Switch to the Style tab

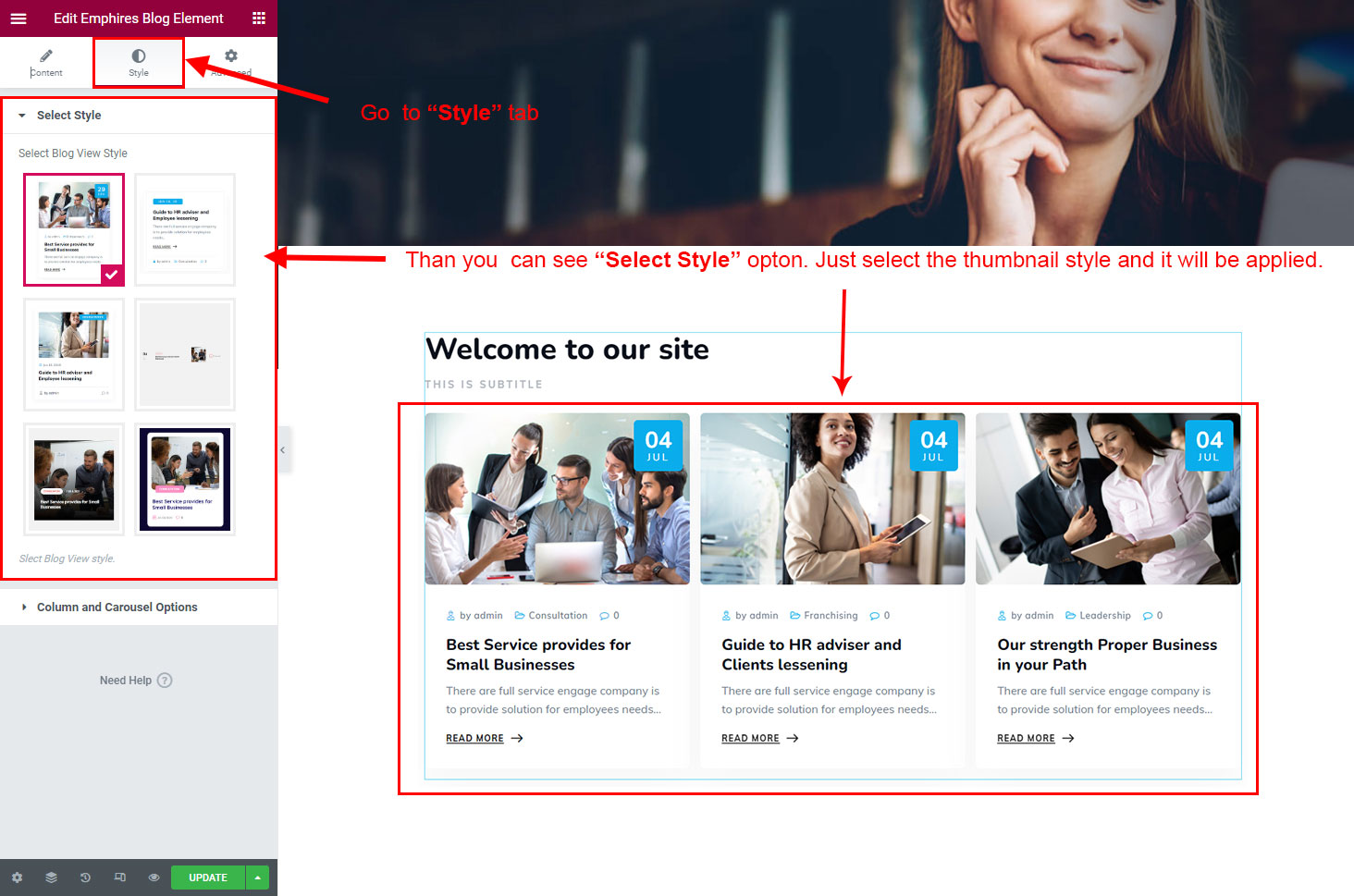click(139, 63)
